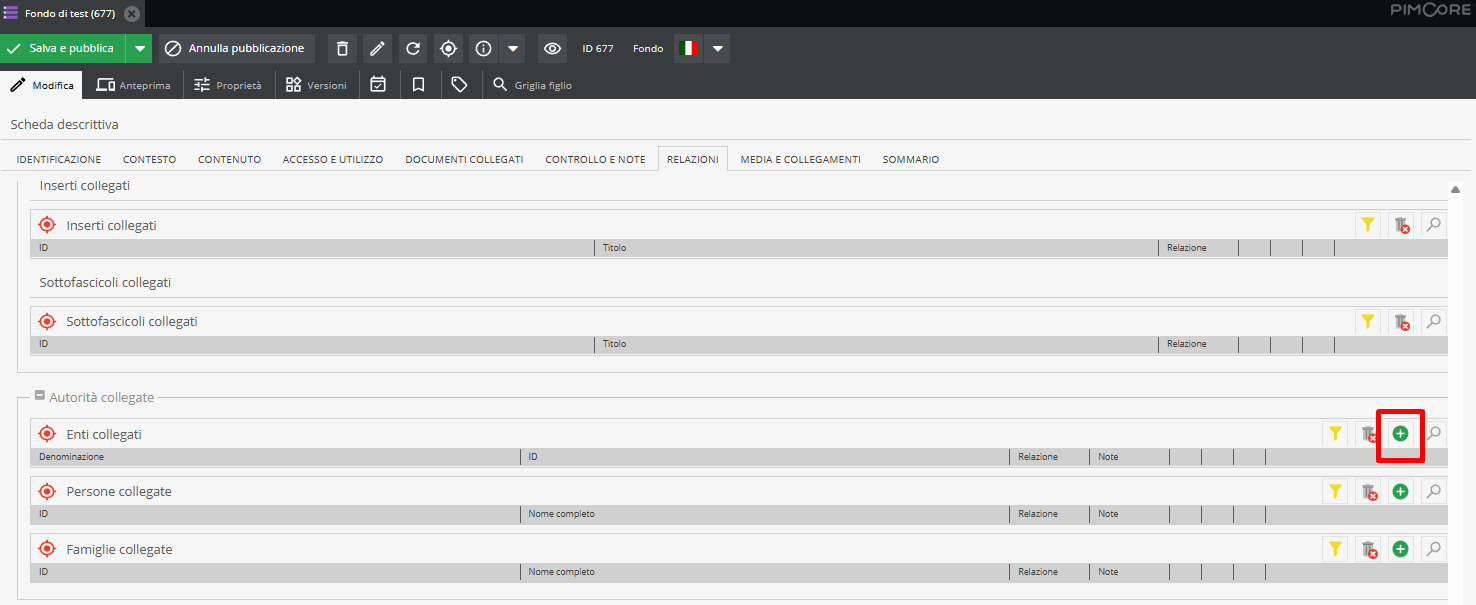Click the reload icon in toolbar
Screen dimensions: 1476x605
(412, 48)
